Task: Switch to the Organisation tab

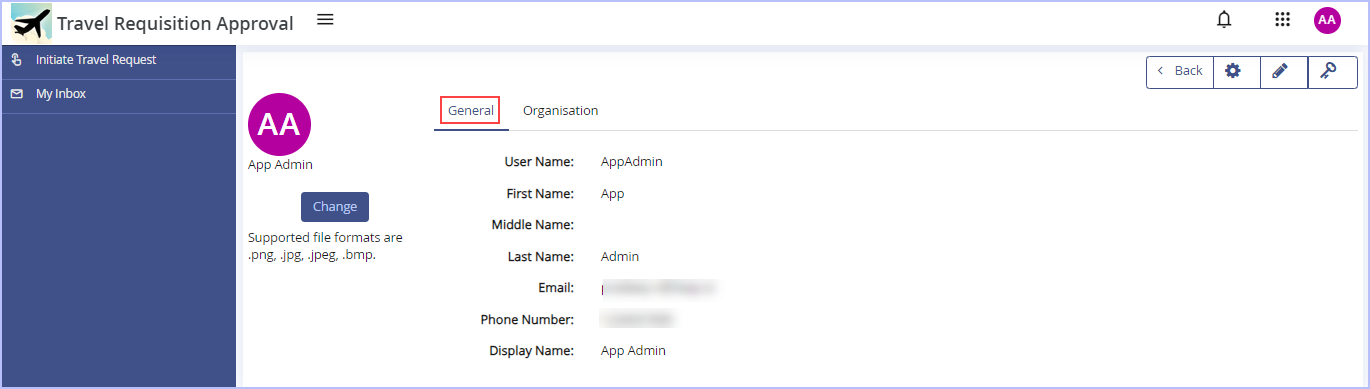Action: point(560,111)
